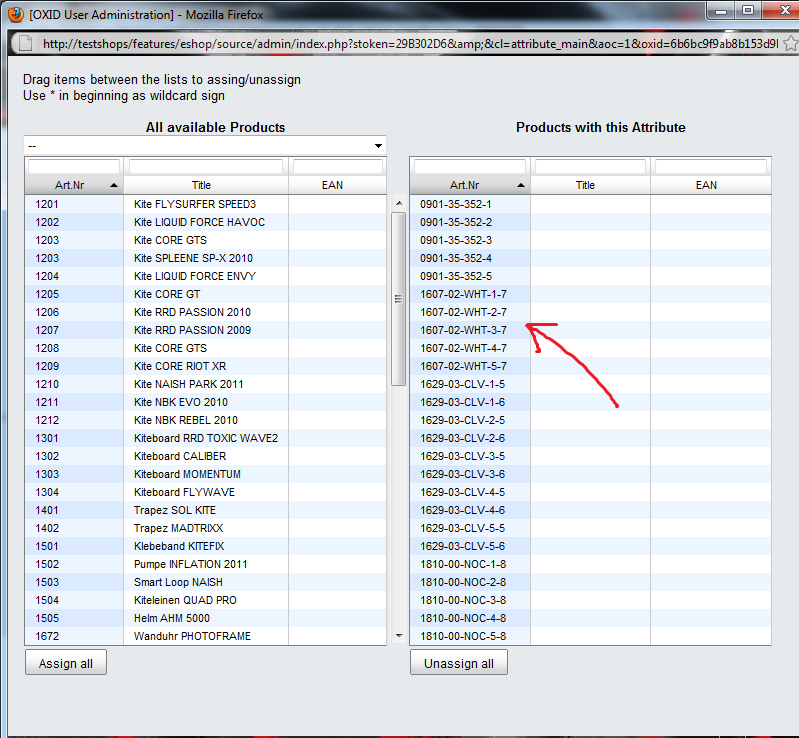This screenshot has width=799, height=738.
Task: Sort available products by Title column header
Action: pos(206,185)
